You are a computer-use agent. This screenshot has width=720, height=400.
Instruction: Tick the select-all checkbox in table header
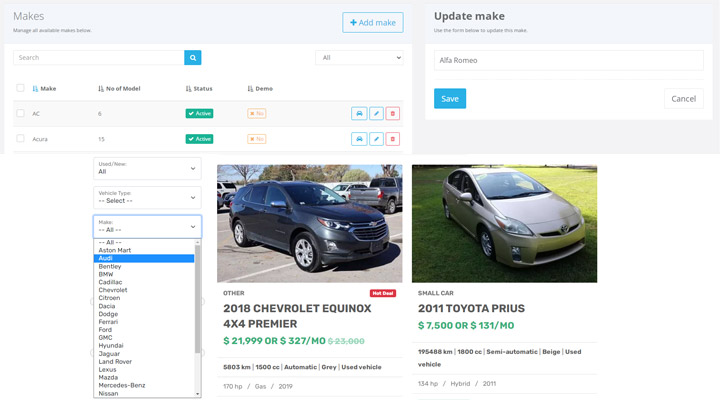pyautogui.click(x=20, y=88)
